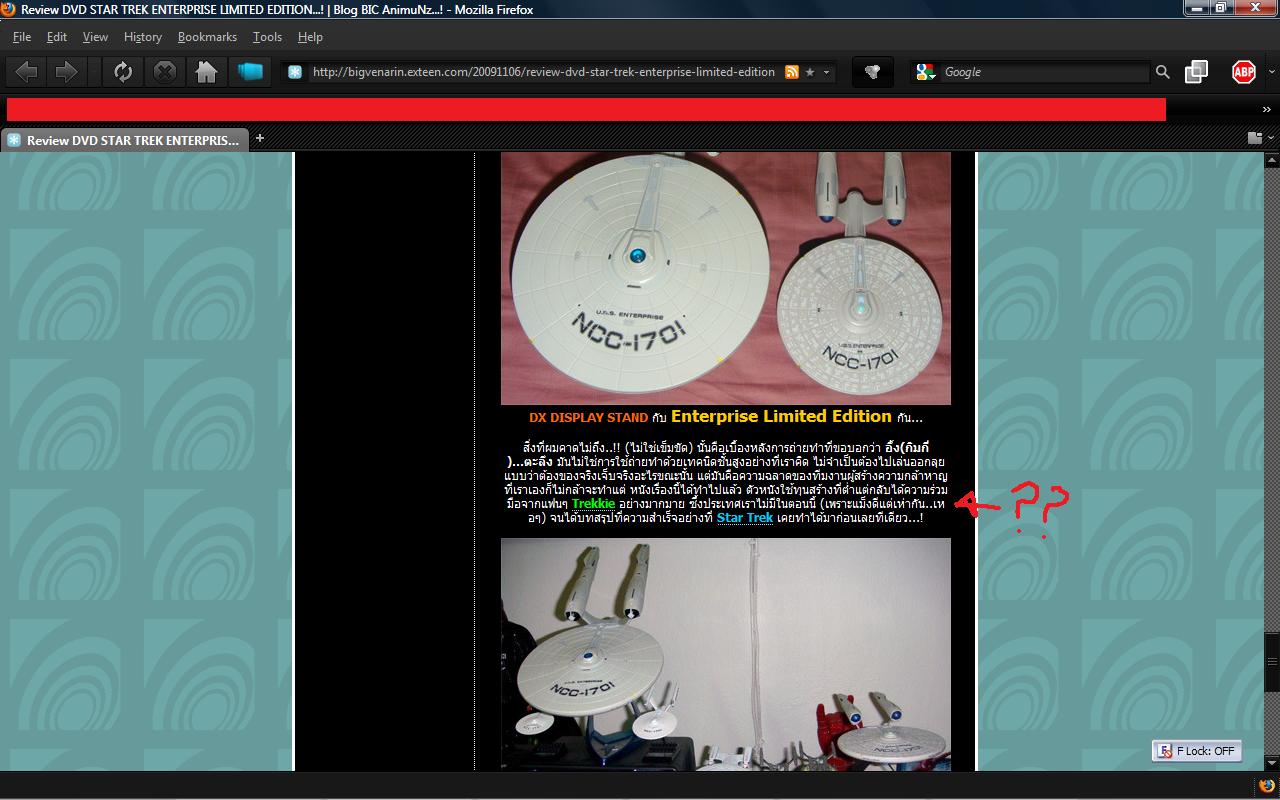
Task: Click the Enterprise models on stands photo
Action: pos(726,654)
